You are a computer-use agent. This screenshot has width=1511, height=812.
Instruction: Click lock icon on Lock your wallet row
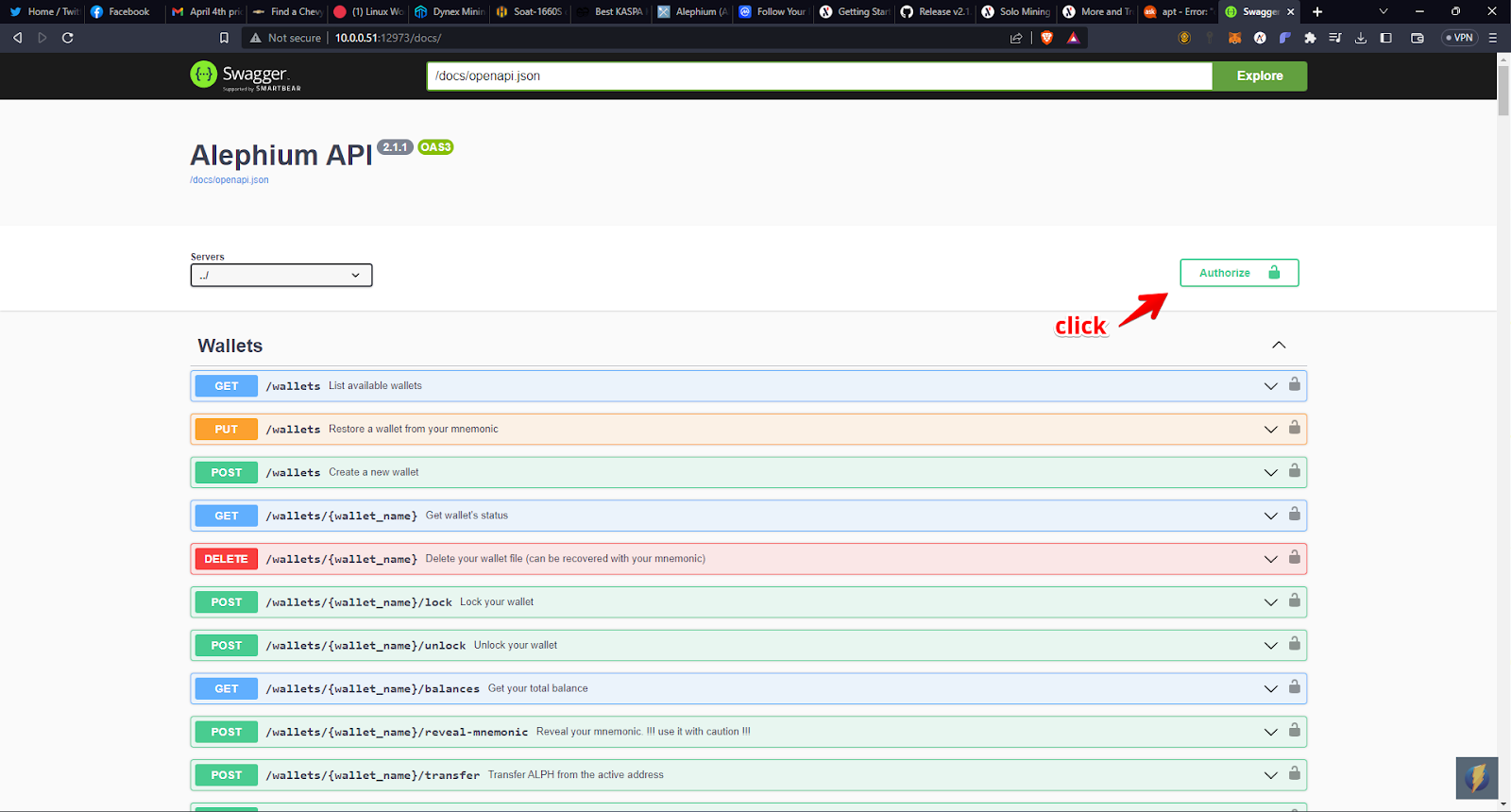1295,601
